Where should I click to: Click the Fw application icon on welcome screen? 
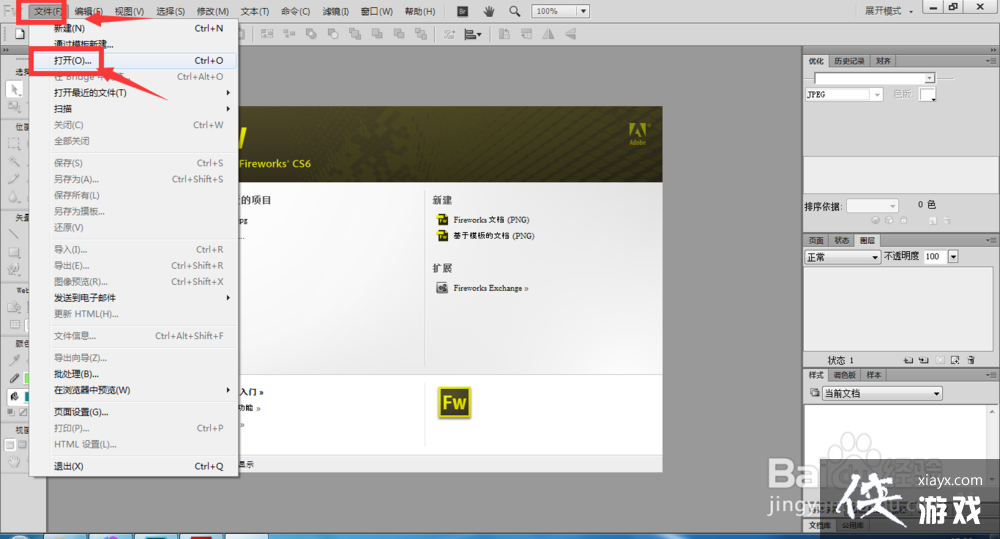point(454,402)
